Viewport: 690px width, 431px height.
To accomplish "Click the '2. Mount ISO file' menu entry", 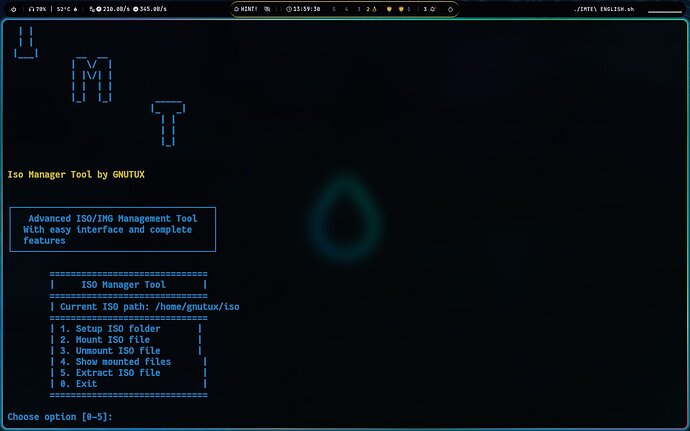I will pos(104,340).
